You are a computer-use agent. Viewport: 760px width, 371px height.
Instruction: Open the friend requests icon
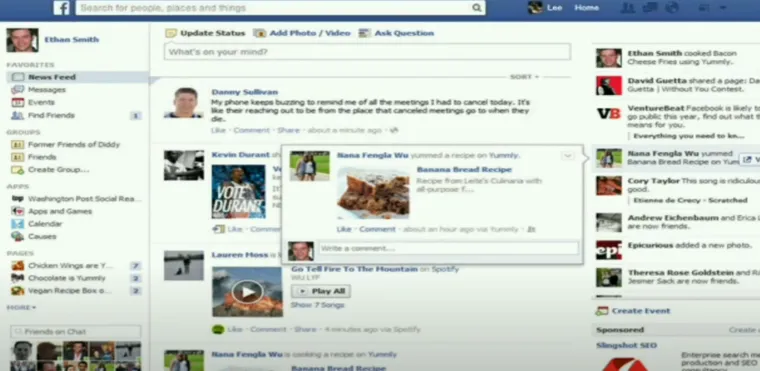[x=628, y=8]
